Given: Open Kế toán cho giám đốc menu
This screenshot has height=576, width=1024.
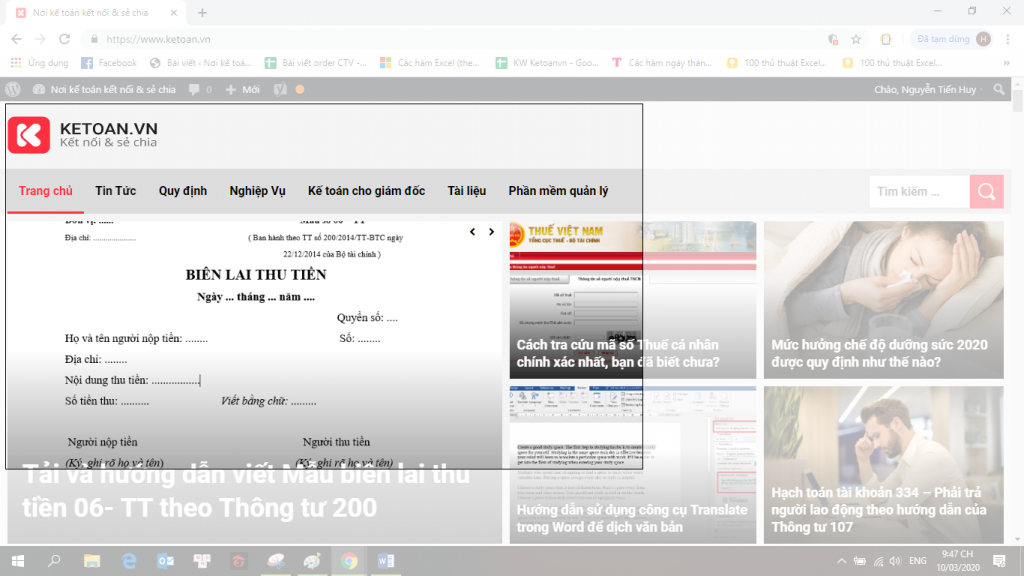Looking at the screenshot, I should tap(366, 191).
